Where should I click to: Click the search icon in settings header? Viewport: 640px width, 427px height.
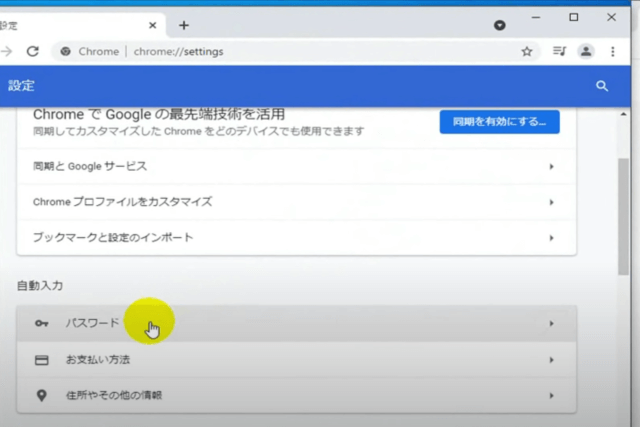602,86
